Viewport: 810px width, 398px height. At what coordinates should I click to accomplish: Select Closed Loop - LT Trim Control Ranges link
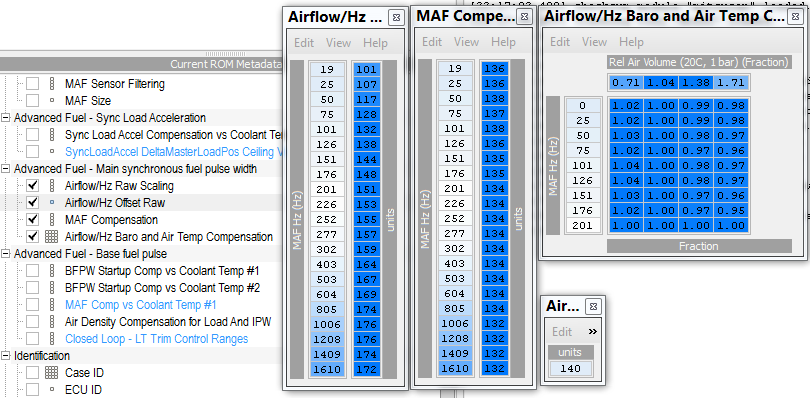point(157,339)
